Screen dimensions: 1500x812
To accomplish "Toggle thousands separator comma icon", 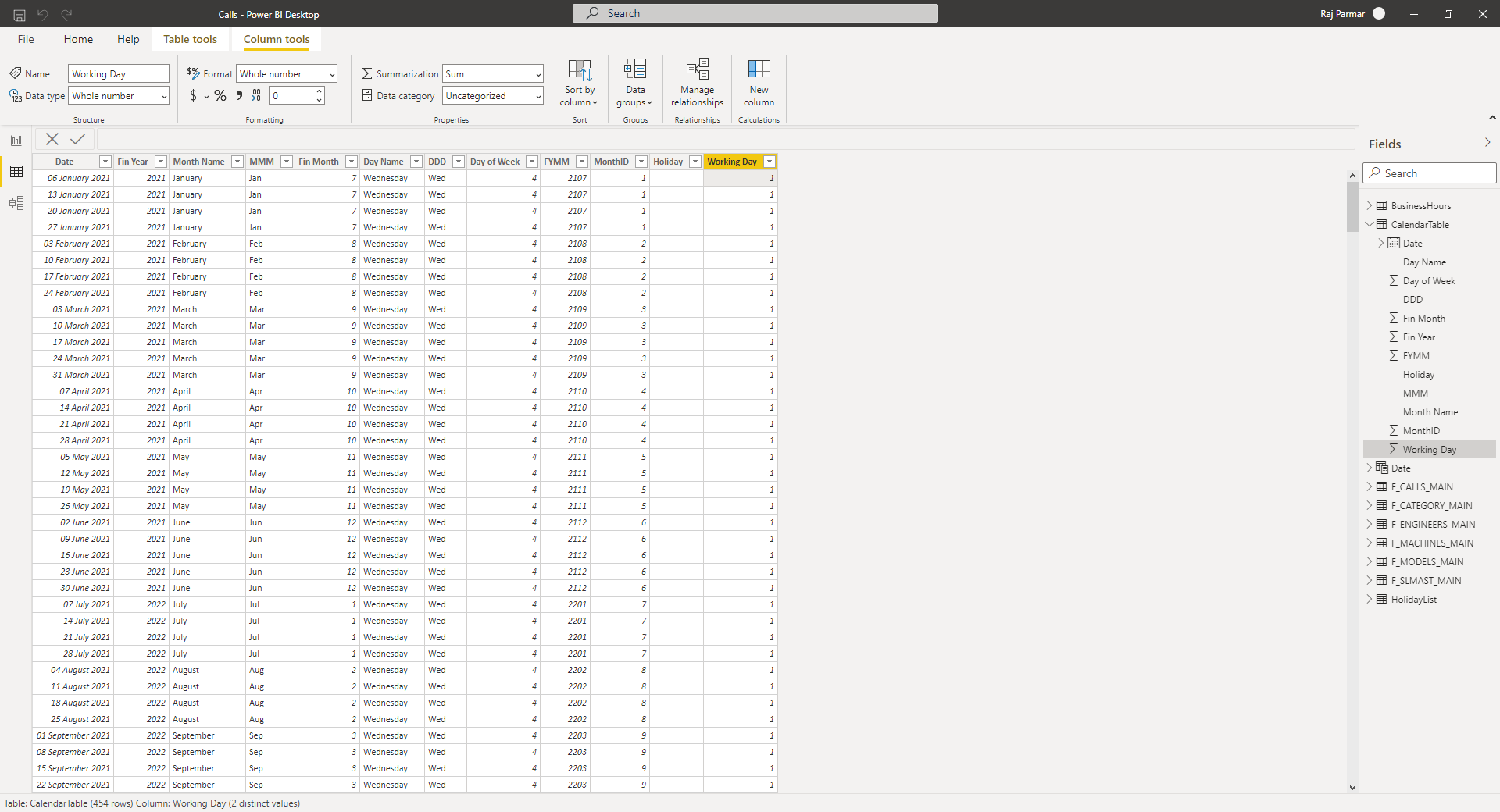I will coord(239,95).
